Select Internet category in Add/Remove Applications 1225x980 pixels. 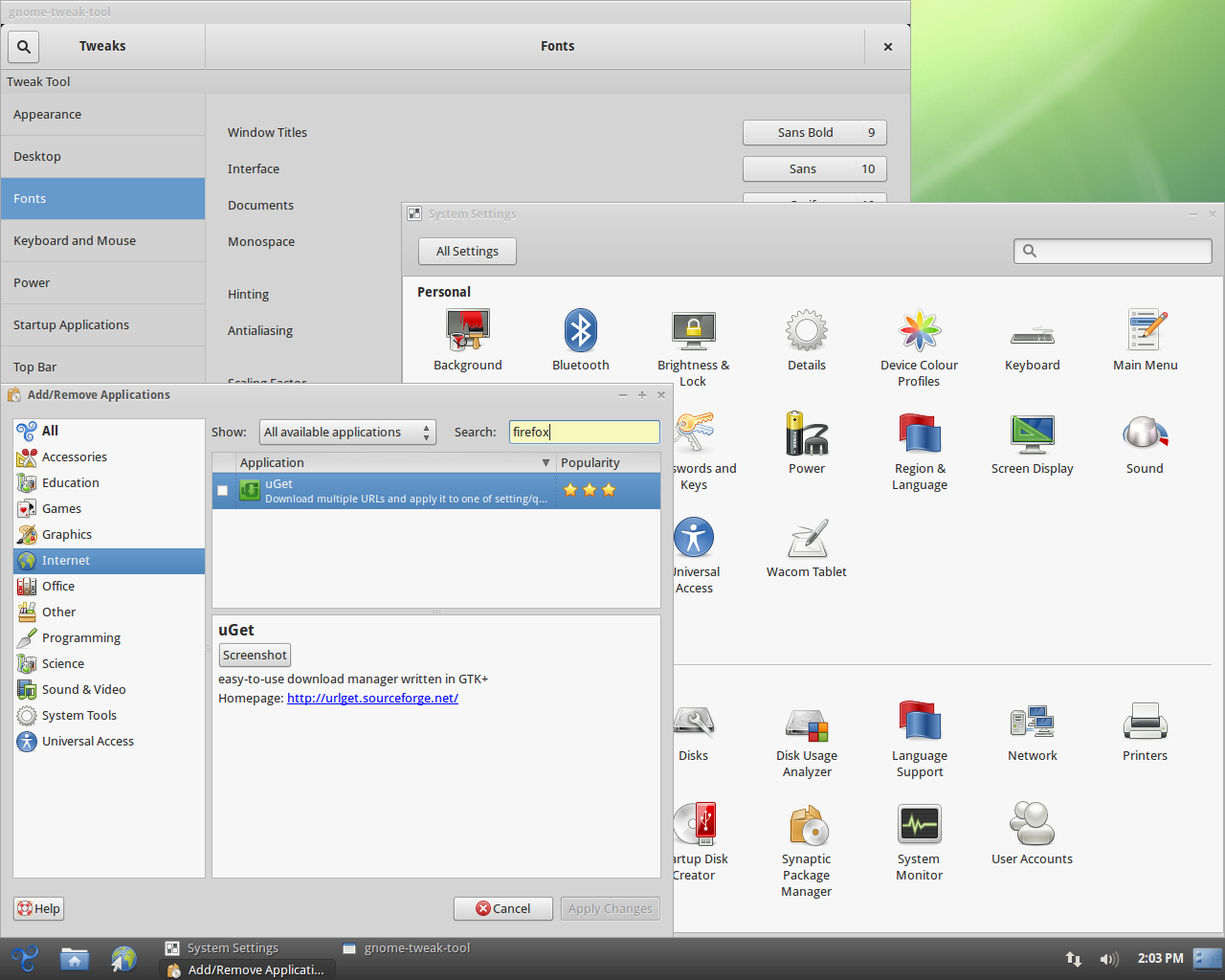click(x=109, y=561)
